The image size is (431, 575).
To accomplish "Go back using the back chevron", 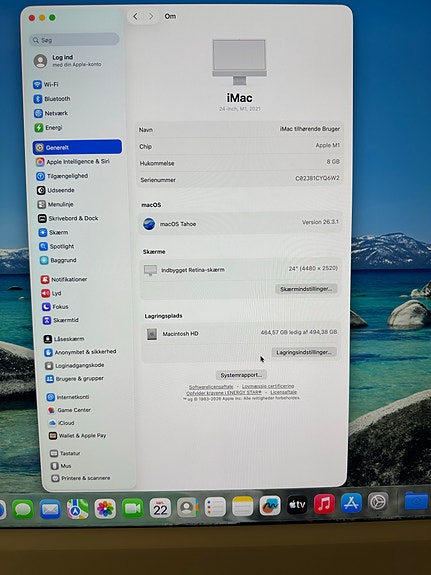I will (135, 17).
